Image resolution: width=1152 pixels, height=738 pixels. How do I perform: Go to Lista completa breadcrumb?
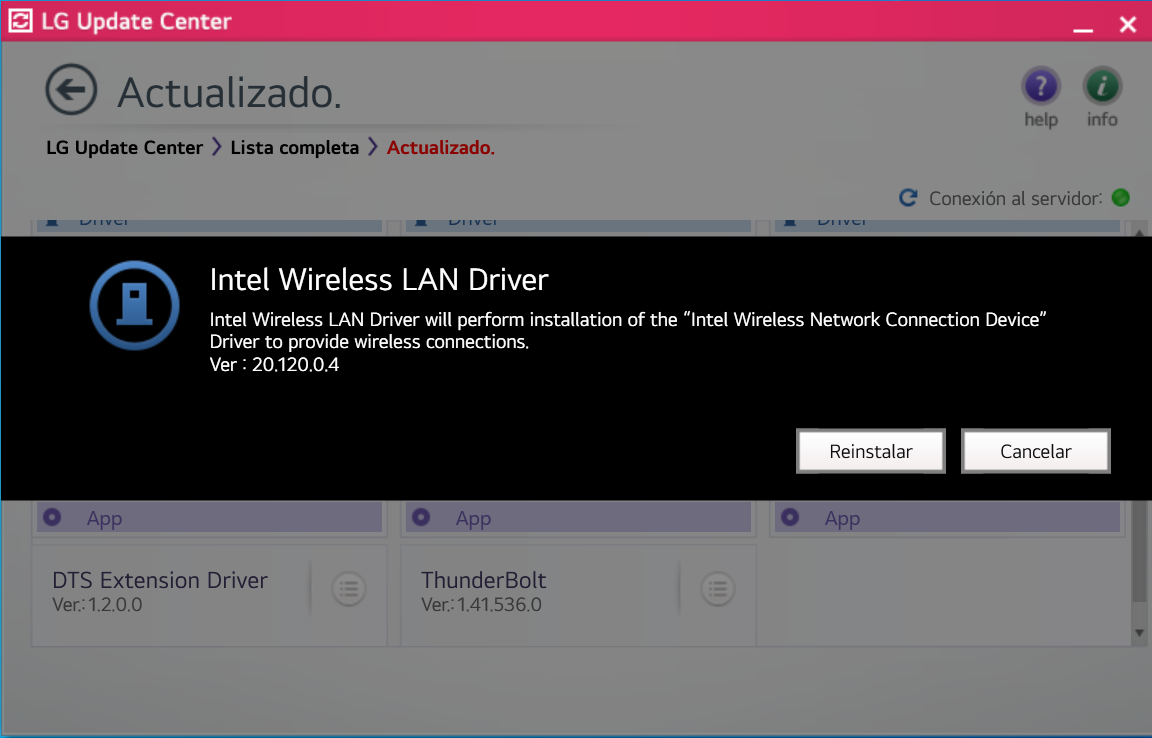click(x=295, y=148)
